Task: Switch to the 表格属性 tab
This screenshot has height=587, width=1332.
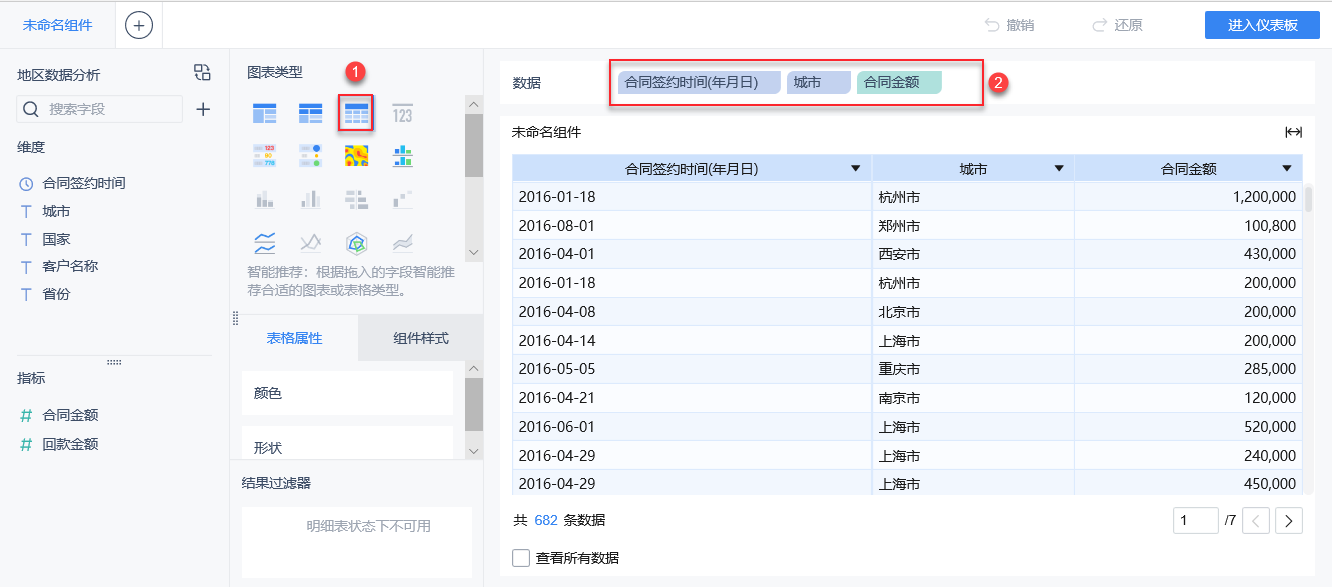Action: (294, 338)
